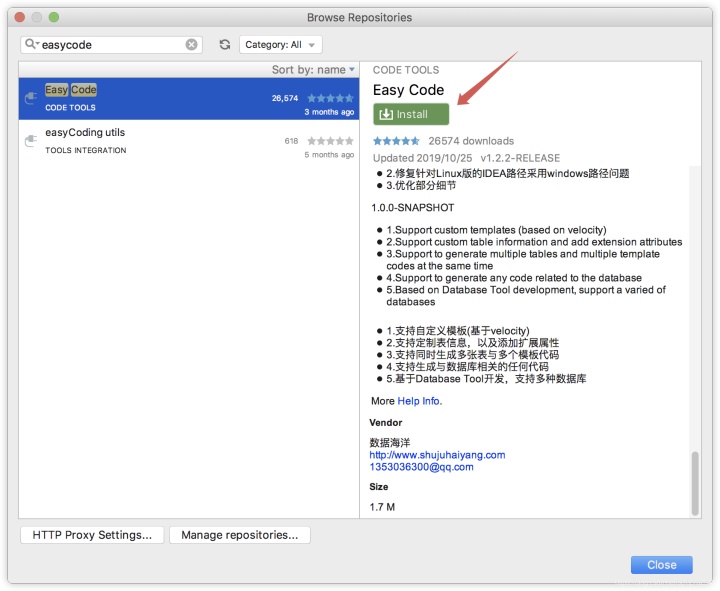Viewport: 720px width, 591px height.
Task: Click the star rating in details pane
Action: pos(396,141)
